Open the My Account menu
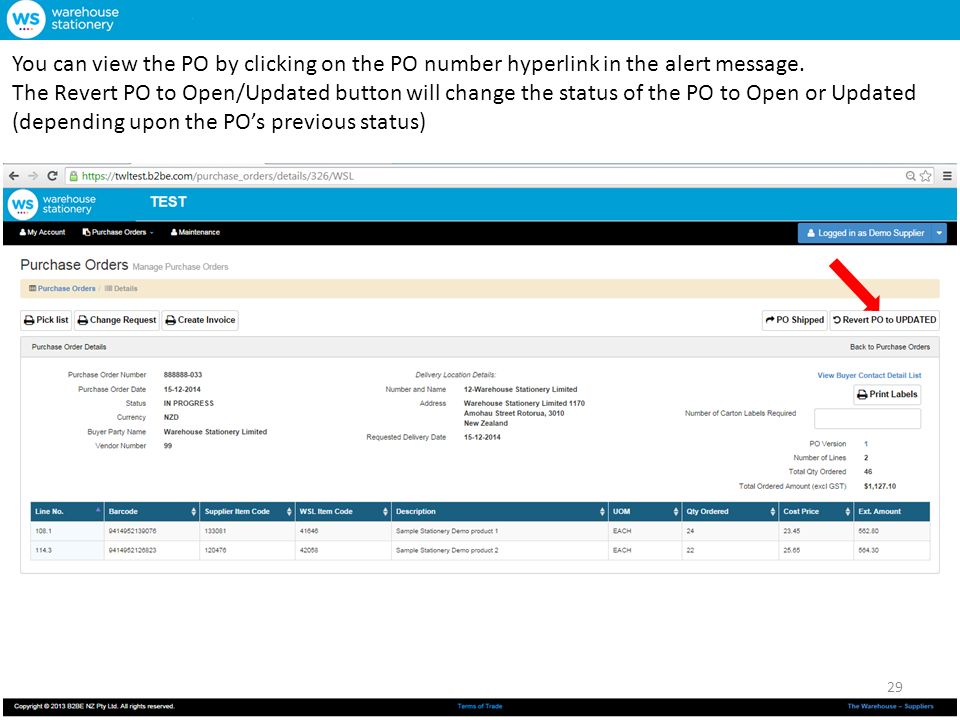Viewport: 960px width, 720px height. (42, 232)
